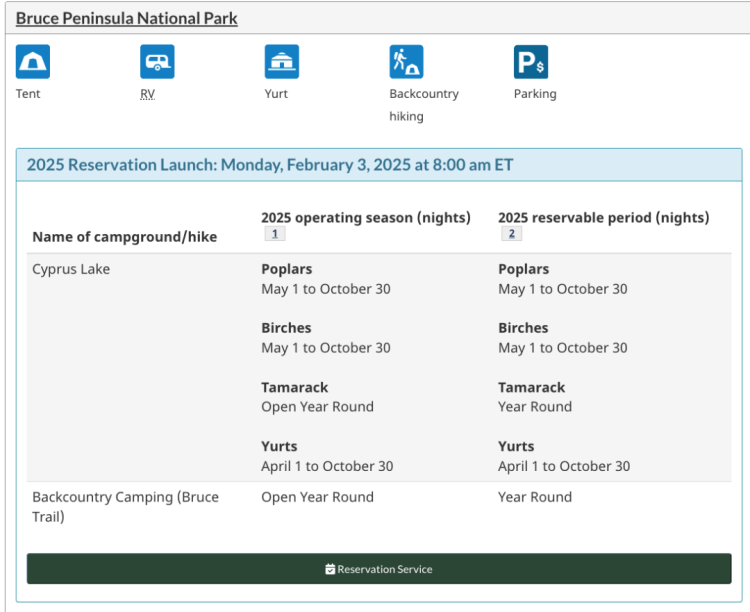Click the Backcountry hiking label
The height and width of the screenshot is (612, 750).
[424, 105]
